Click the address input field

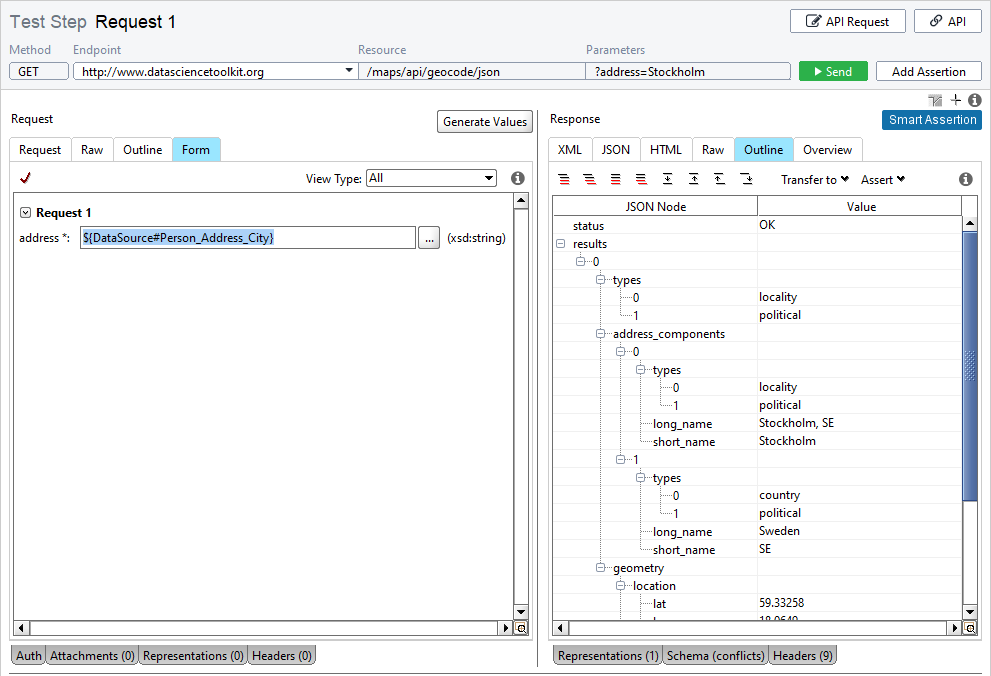pyautogui.click(x=248, y=238)
